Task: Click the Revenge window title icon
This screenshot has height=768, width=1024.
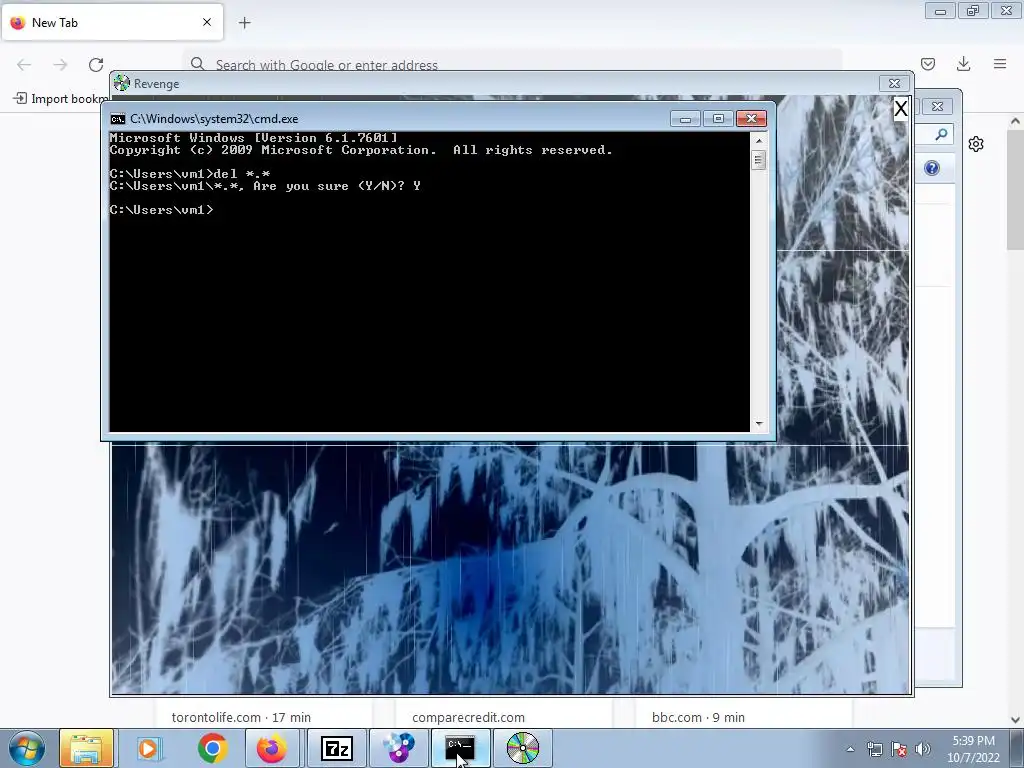Action: (121, 84)
